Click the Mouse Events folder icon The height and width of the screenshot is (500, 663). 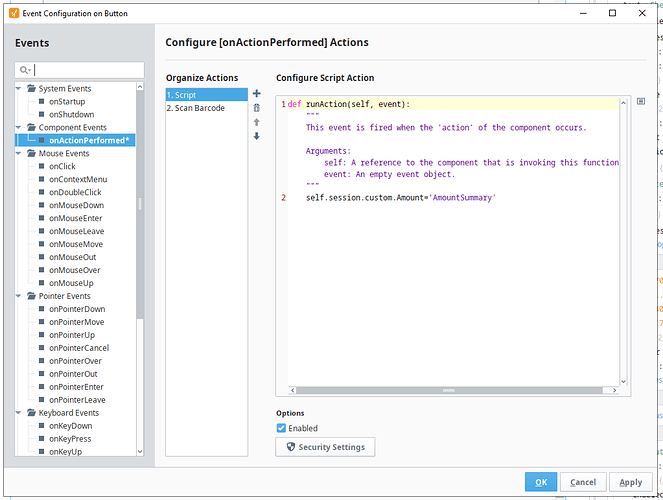31,153
